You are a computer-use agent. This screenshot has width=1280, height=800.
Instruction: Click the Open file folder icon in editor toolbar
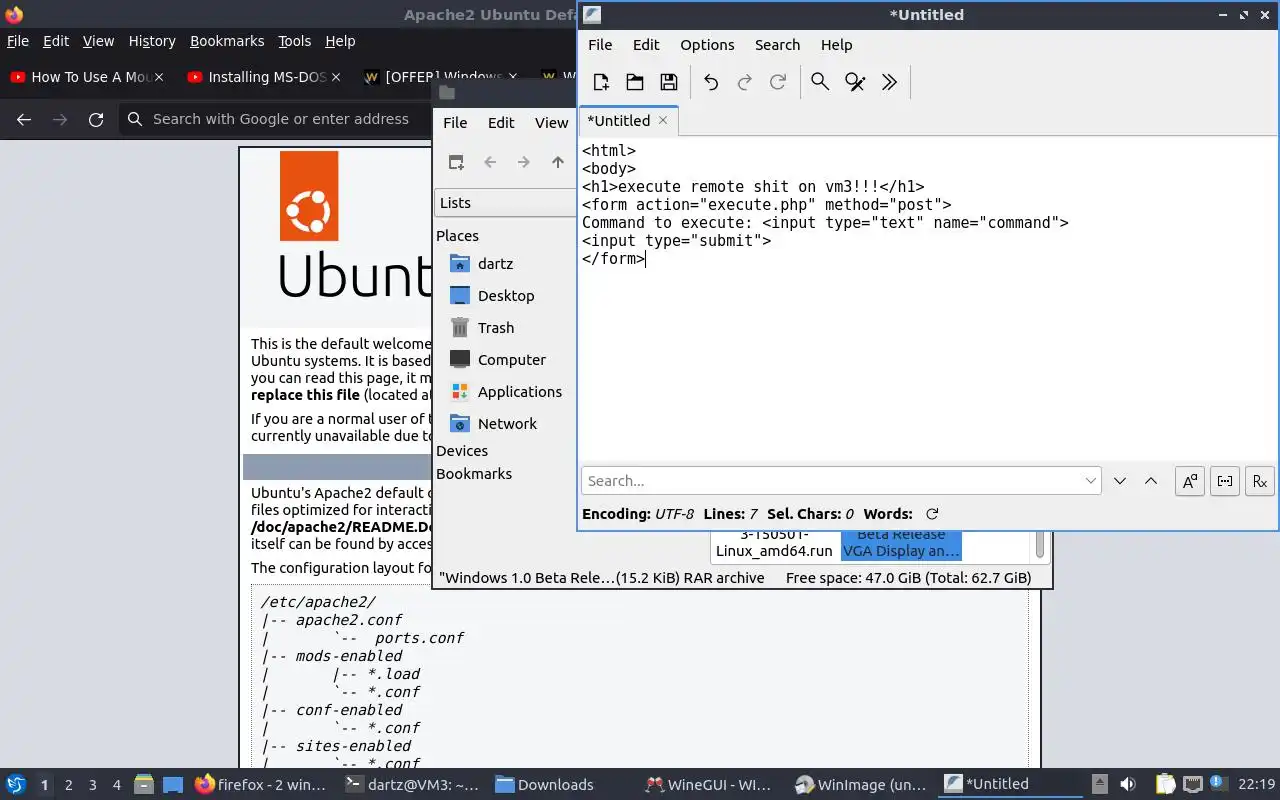click(x=635, y=82)
